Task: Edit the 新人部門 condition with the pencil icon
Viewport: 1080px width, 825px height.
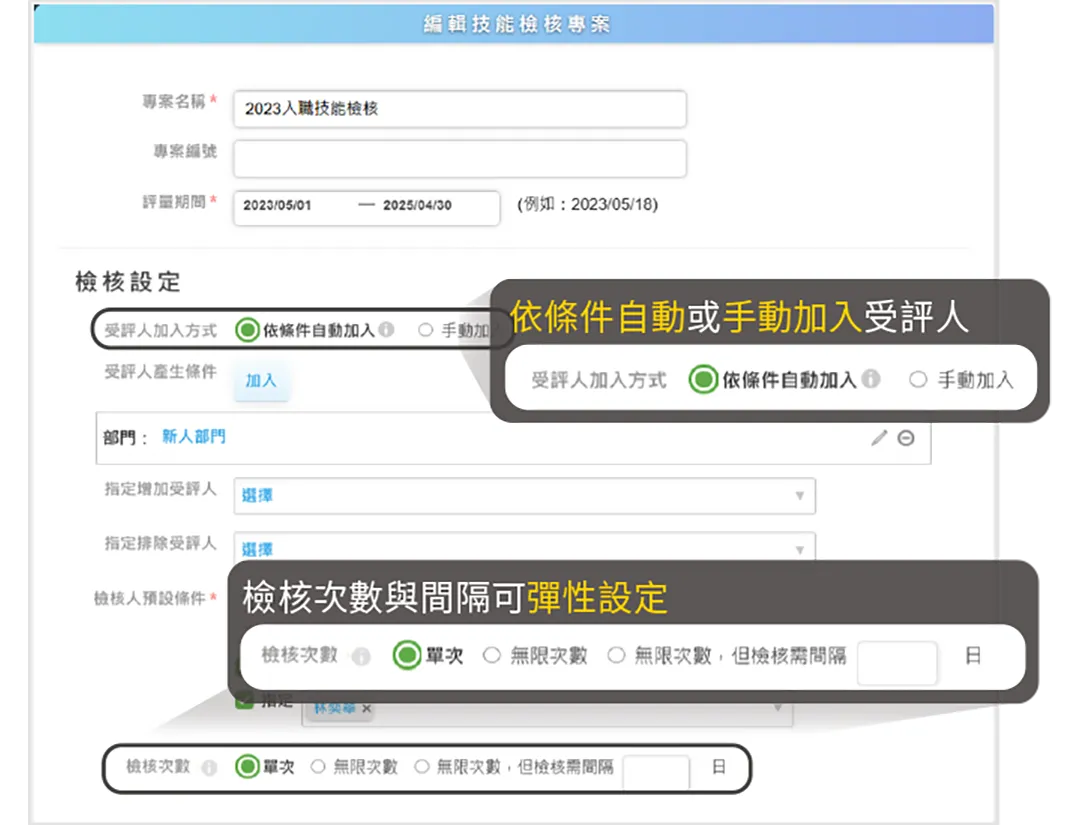Action: (x=878, y=437)
